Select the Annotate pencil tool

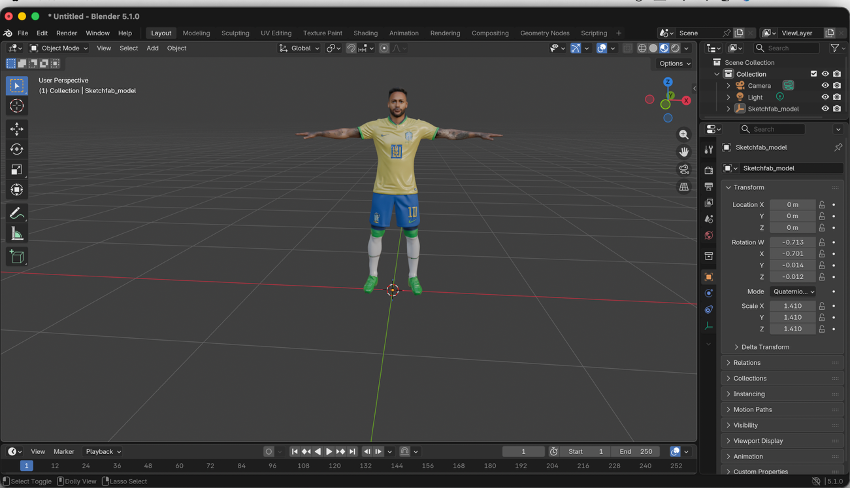[16, 213]
